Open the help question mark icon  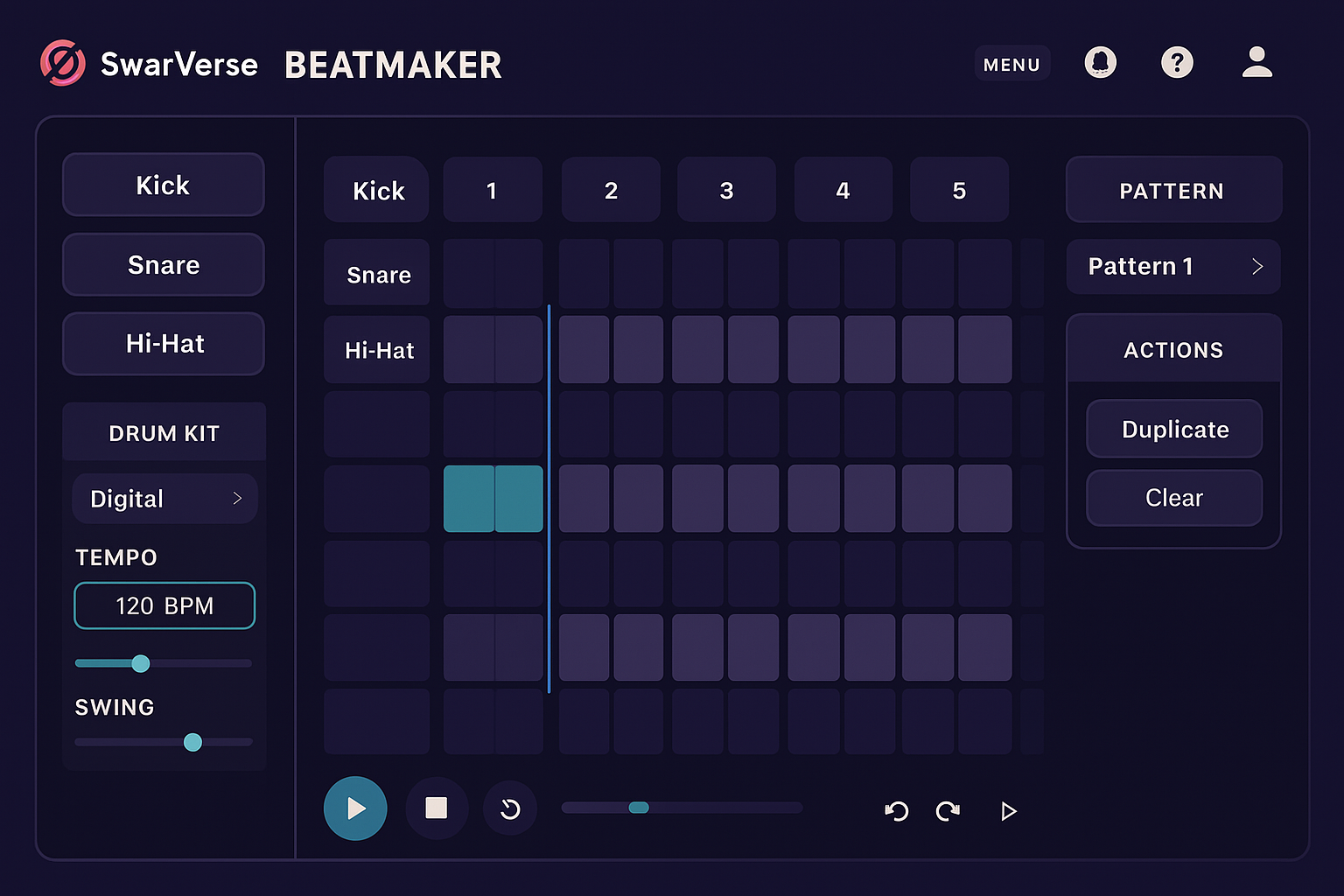tap(1177, 63)
